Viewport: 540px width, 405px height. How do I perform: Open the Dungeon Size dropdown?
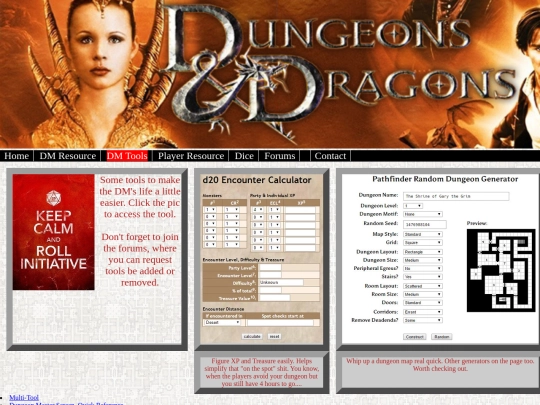coord(423,260)
